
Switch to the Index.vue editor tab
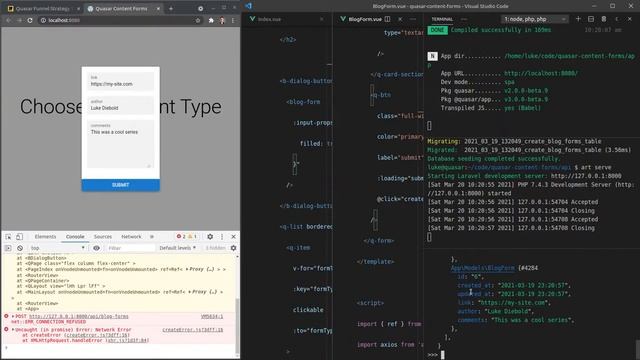(x=269, y=19)
